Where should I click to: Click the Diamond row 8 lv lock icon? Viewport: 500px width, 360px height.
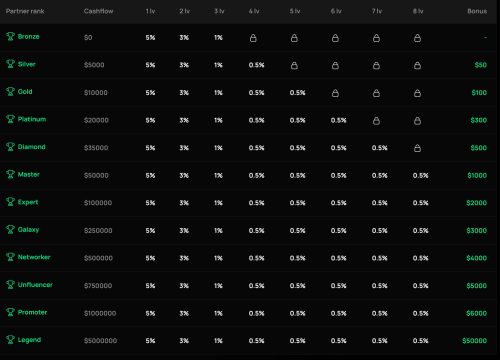pyautogui.click(x=417, y=148)
